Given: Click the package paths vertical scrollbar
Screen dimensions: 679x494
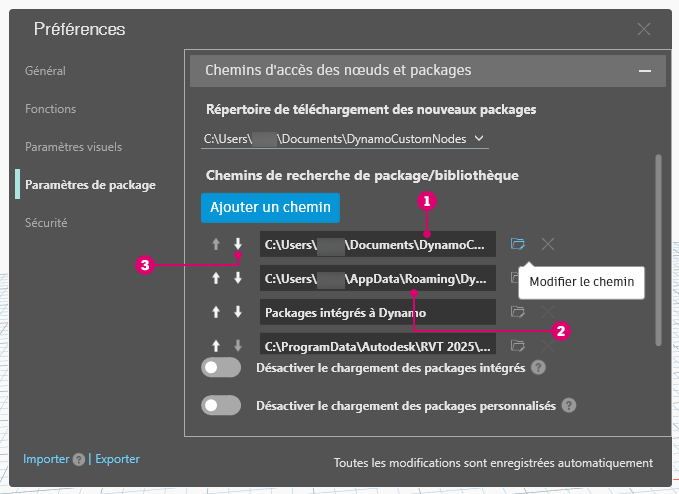Looking at the screenshot, I should point(659,250).
